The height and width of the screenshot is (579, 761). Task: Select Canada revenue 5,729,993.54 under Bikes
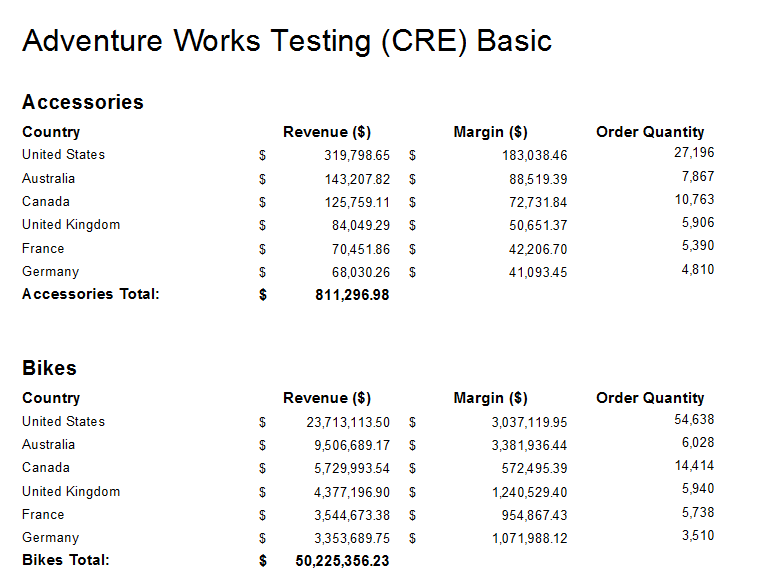tap(352, 468)
